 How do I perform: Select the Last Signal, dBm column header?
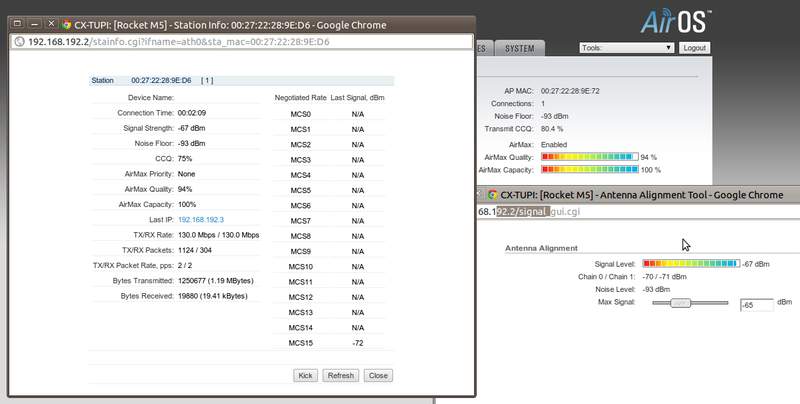click(357, 97)
